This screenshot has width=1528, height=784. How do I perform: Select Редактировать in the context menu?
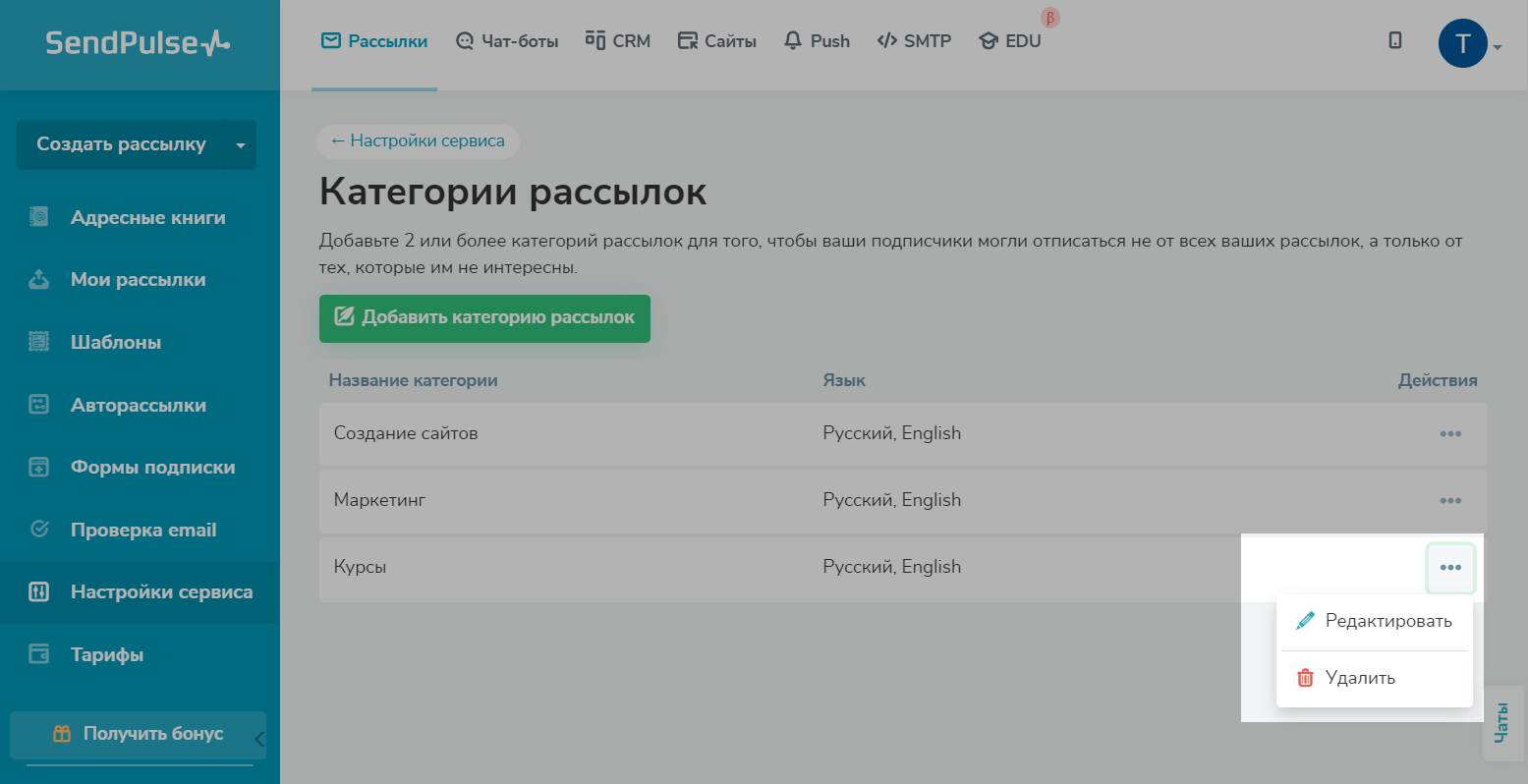pyautogui.click(x=1387, y=621)
